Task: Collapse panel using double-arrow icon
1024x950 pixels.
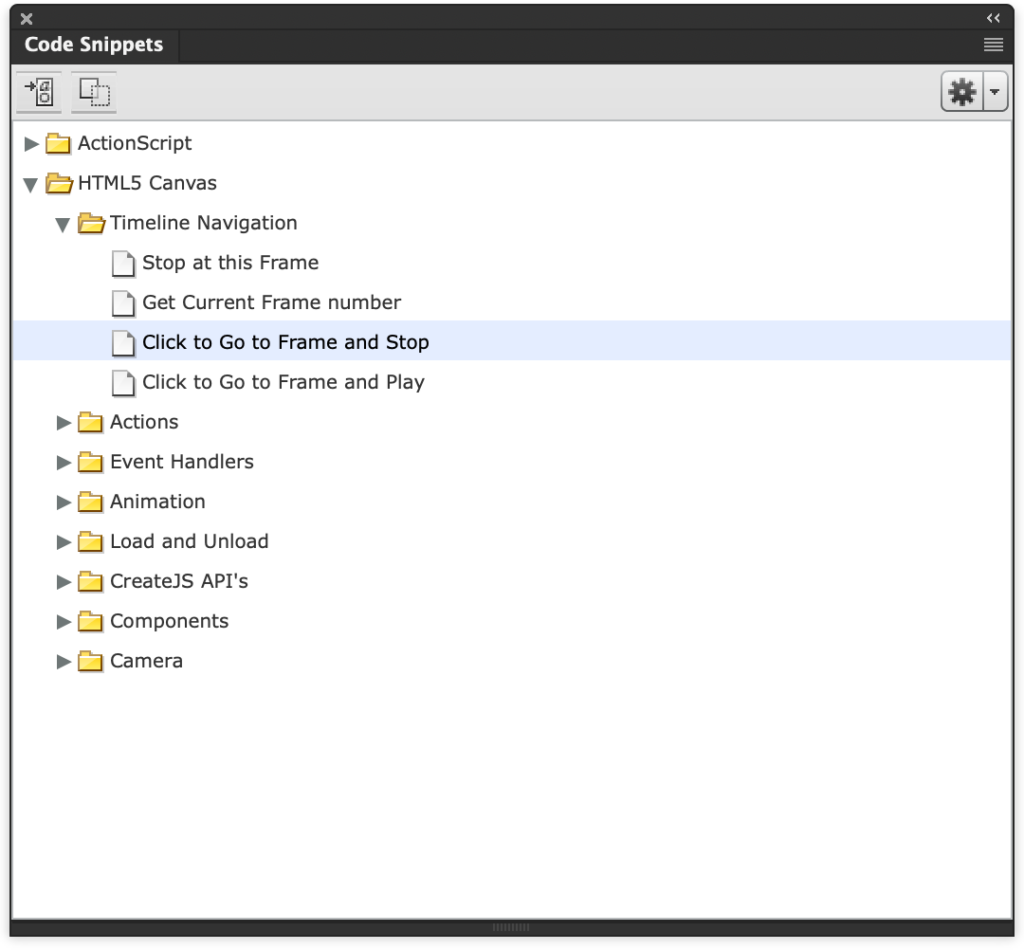Action: [x=993, y=18]
